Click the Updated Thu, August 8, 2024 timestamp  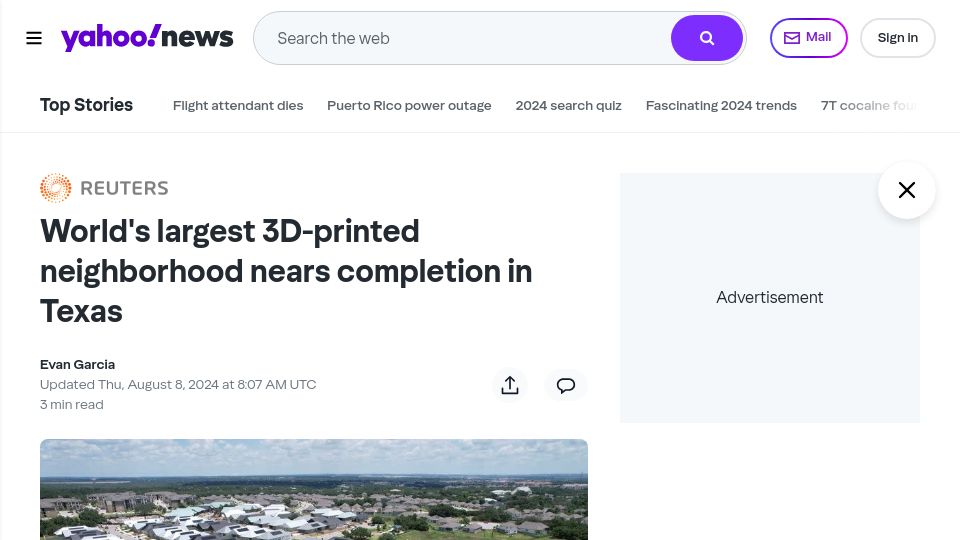[x=178, y=384]
